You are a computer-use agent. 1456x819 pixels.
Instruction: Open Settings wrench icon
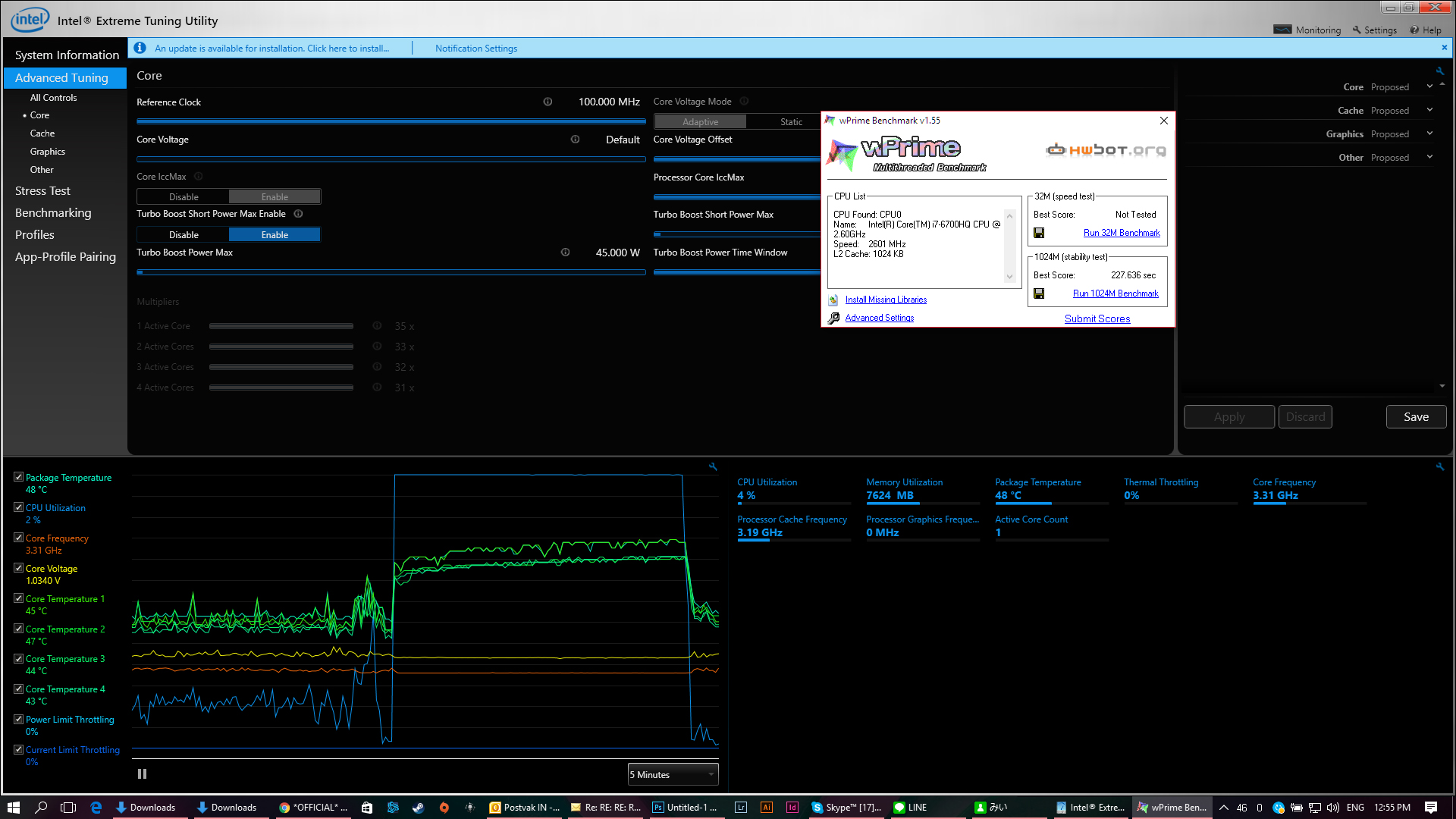tap(1357, 30)
